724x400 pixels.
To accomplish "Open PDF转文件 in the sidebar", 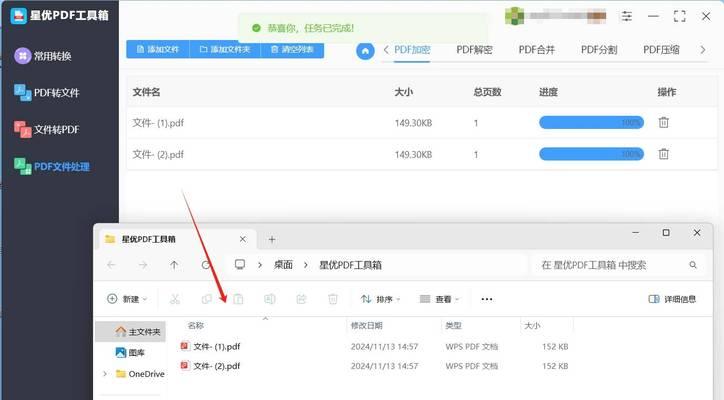I will click(x=47, y=92).
